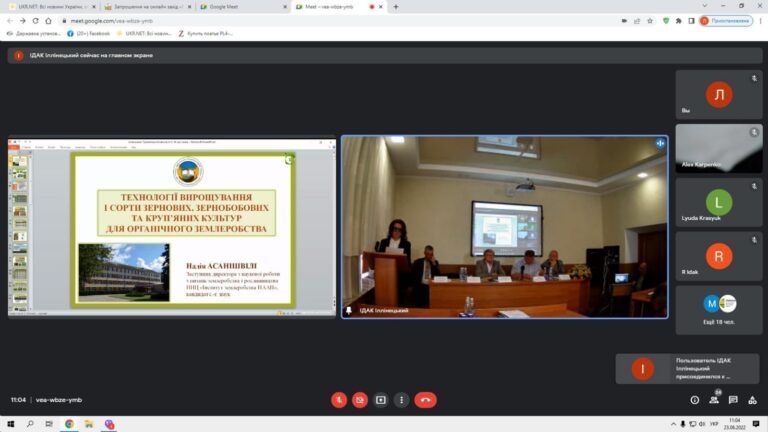
Task: Select the Lyuda Krasyuk participant tile
Action: point(719,202)
